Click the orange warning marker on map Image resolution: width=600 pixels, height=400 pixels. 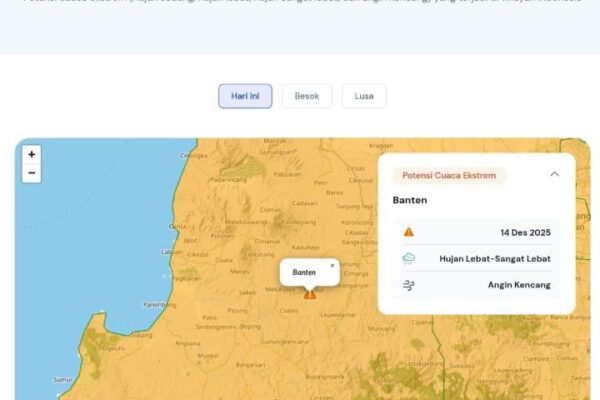310,294
